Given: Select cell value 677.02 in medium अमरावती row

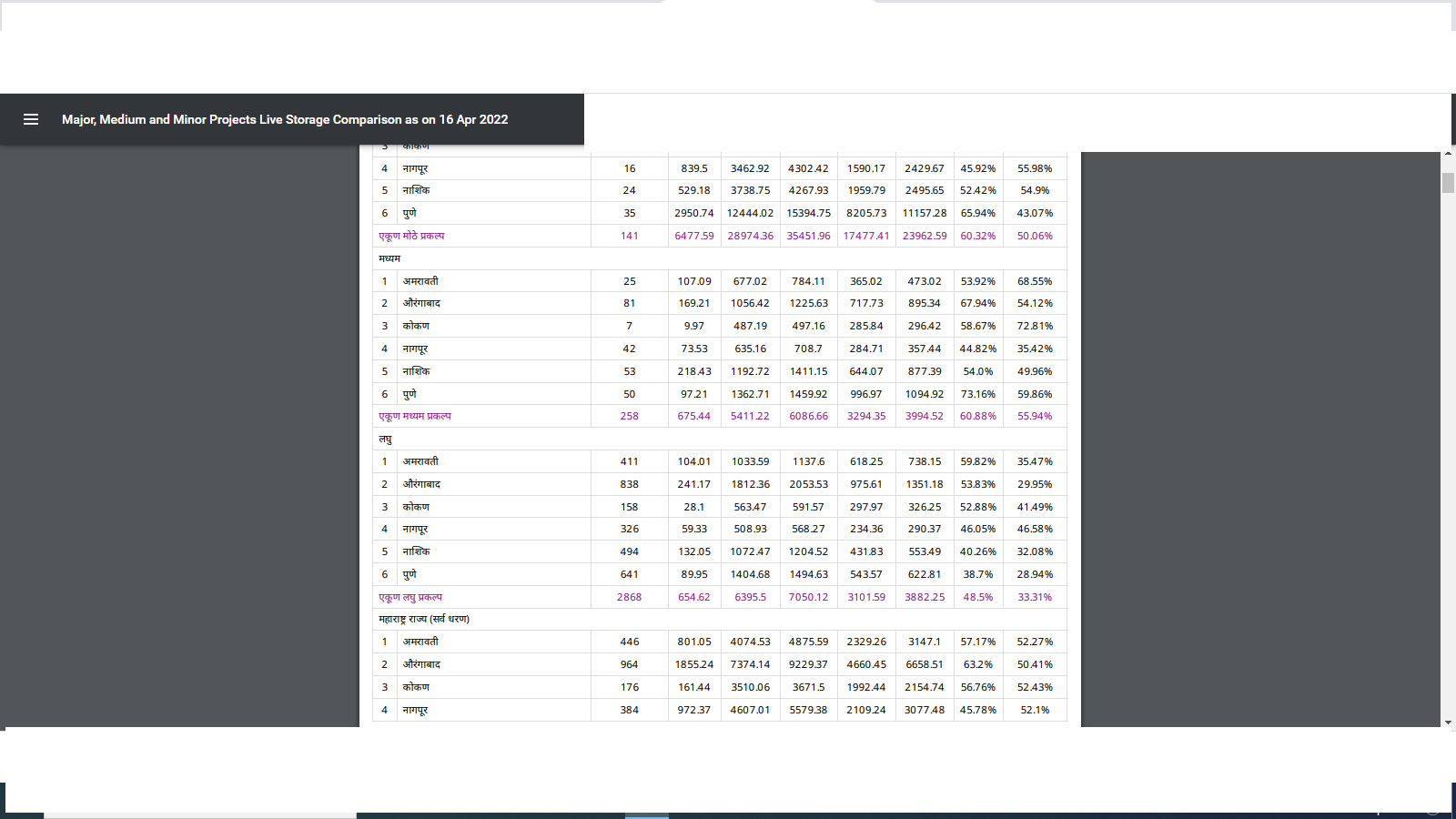Looking at the screenshot, I should tap(750, 281).
